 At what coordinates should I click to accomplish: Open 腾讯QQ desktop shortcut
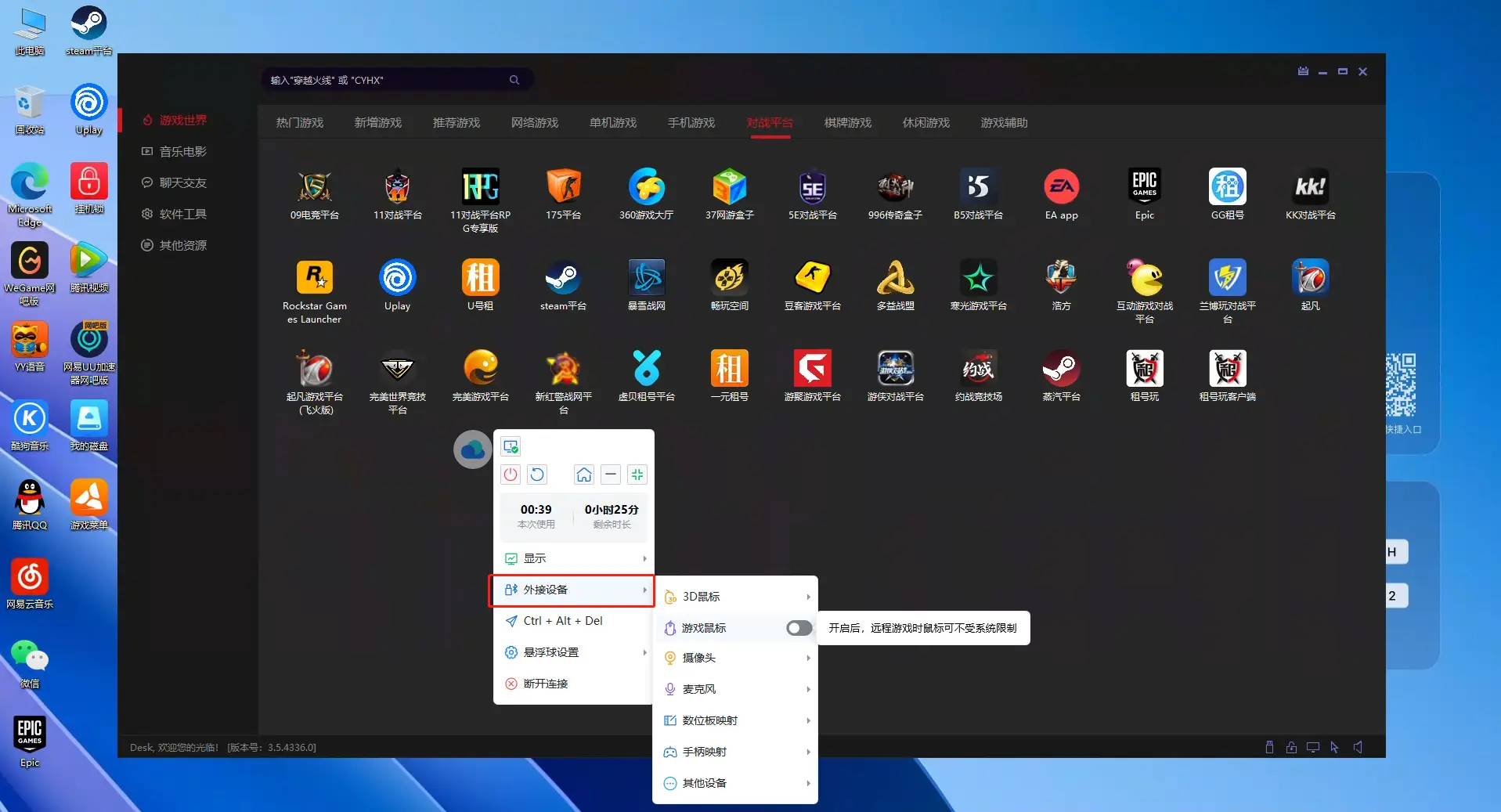coord(30,505)
